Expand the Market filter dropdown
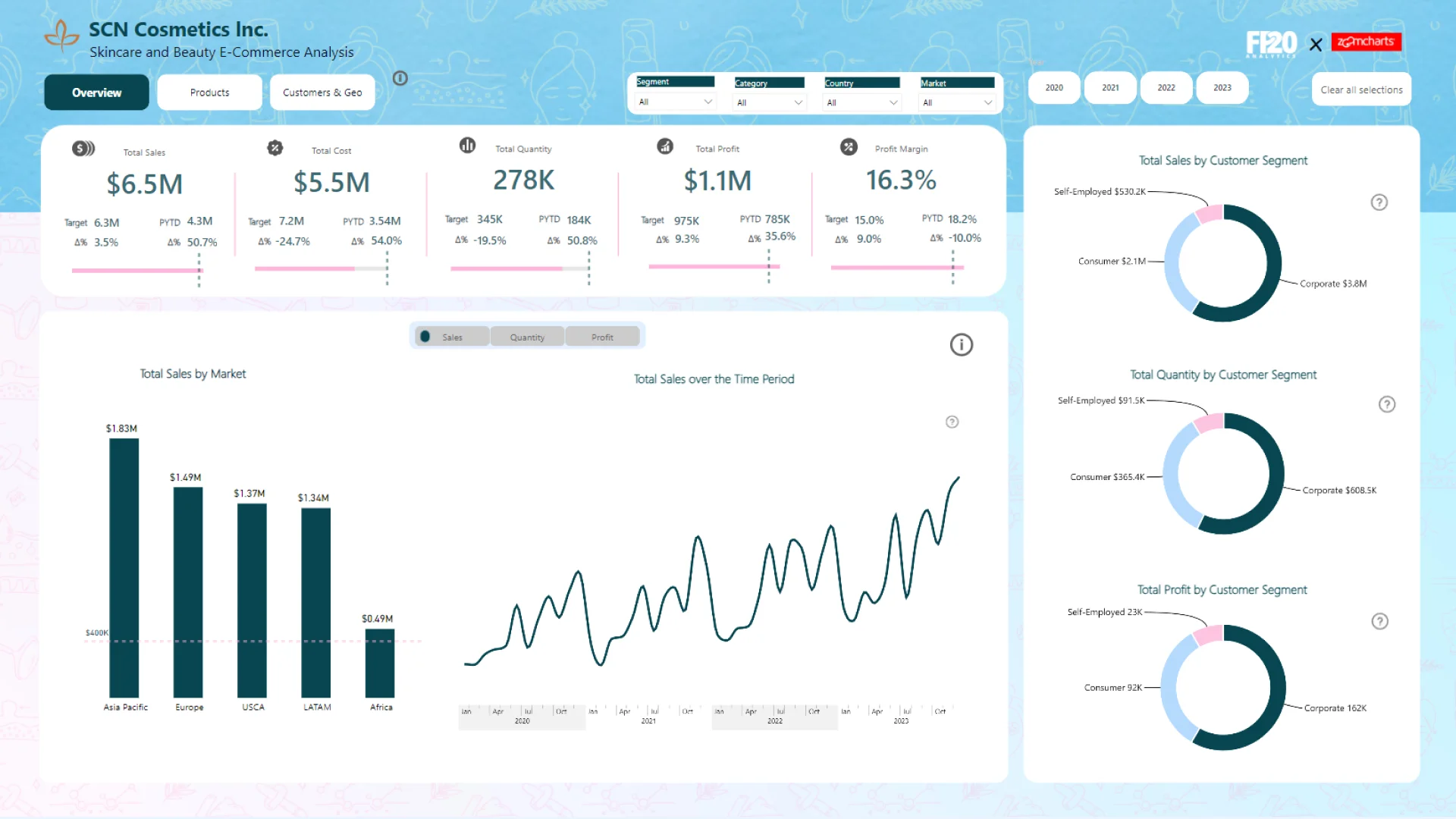This screenshot has height=819, width=1456. coord(957,102)
